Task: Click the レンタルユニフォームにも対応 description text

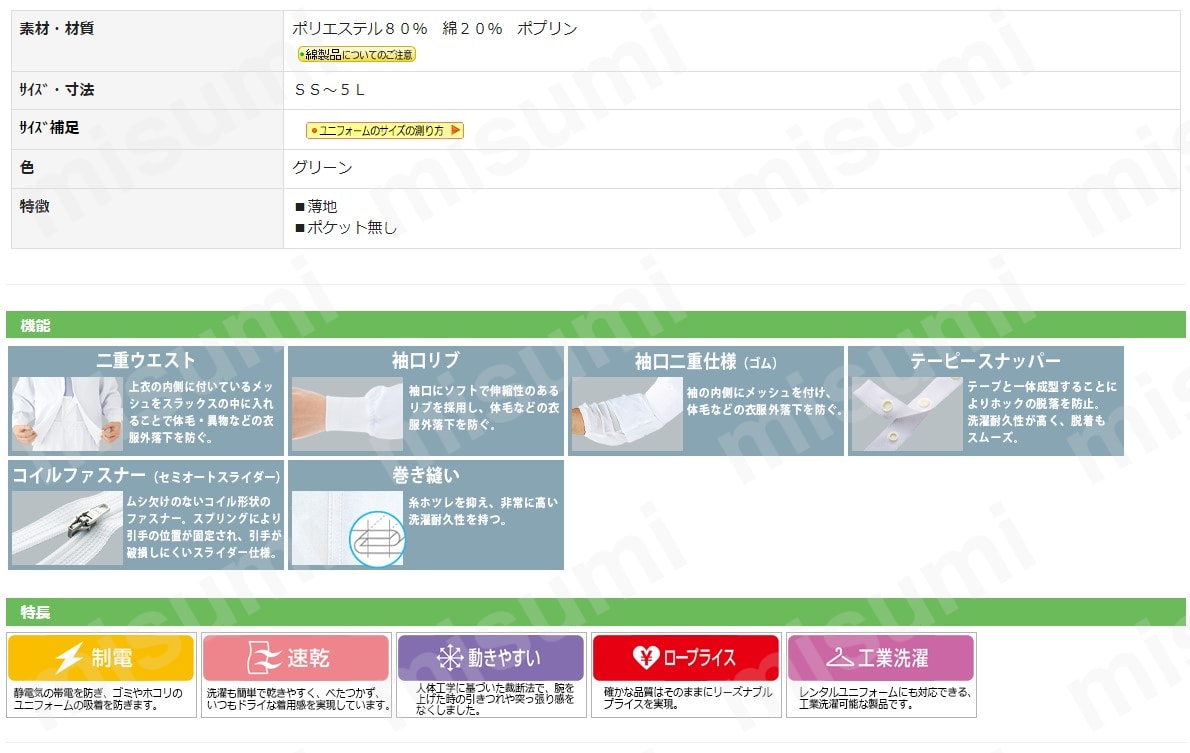Action: pyautogui.click(x=885, y=698)
